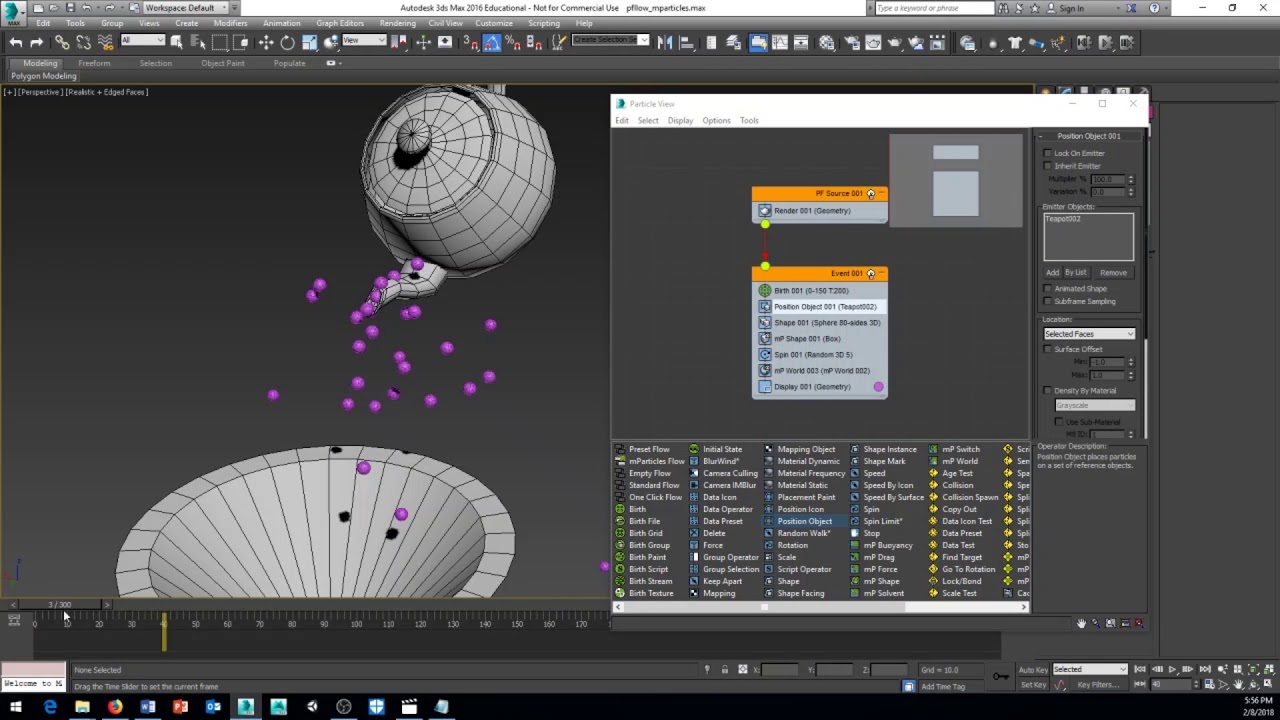Open Windows Start menu
Image resolution: width=1280 pixels, height=720 pixels.
[15, 708]
